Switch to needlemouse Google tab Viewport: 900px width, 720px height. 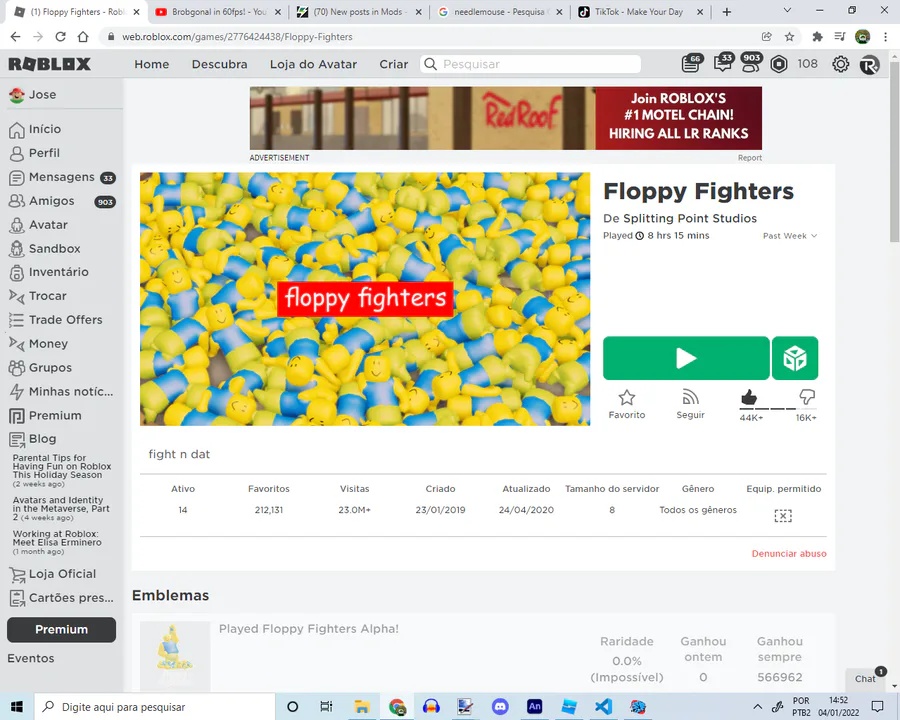[499, 12]
